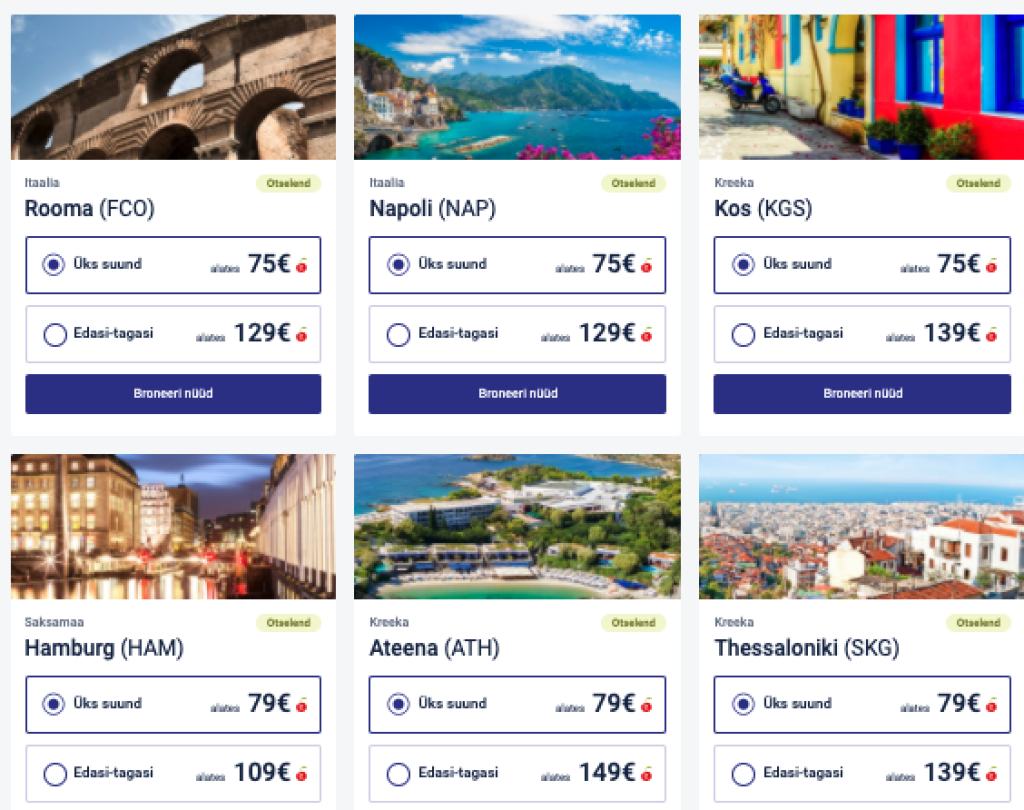The height and width of the screenshot is (810, 1024).
Task: Select Edasi-tagasi radio for Napoli
Action: coord(398,334)
